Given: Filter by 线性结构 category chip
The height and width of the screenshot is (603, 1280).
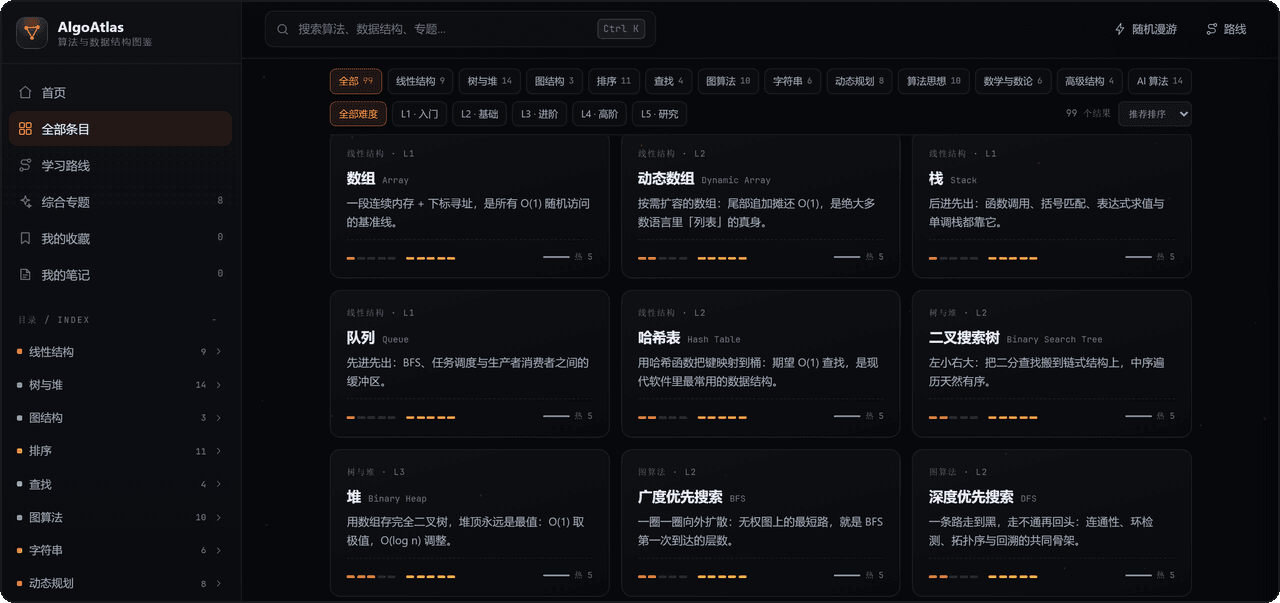Looking at the screenshot, I should (x=420, y=81).
